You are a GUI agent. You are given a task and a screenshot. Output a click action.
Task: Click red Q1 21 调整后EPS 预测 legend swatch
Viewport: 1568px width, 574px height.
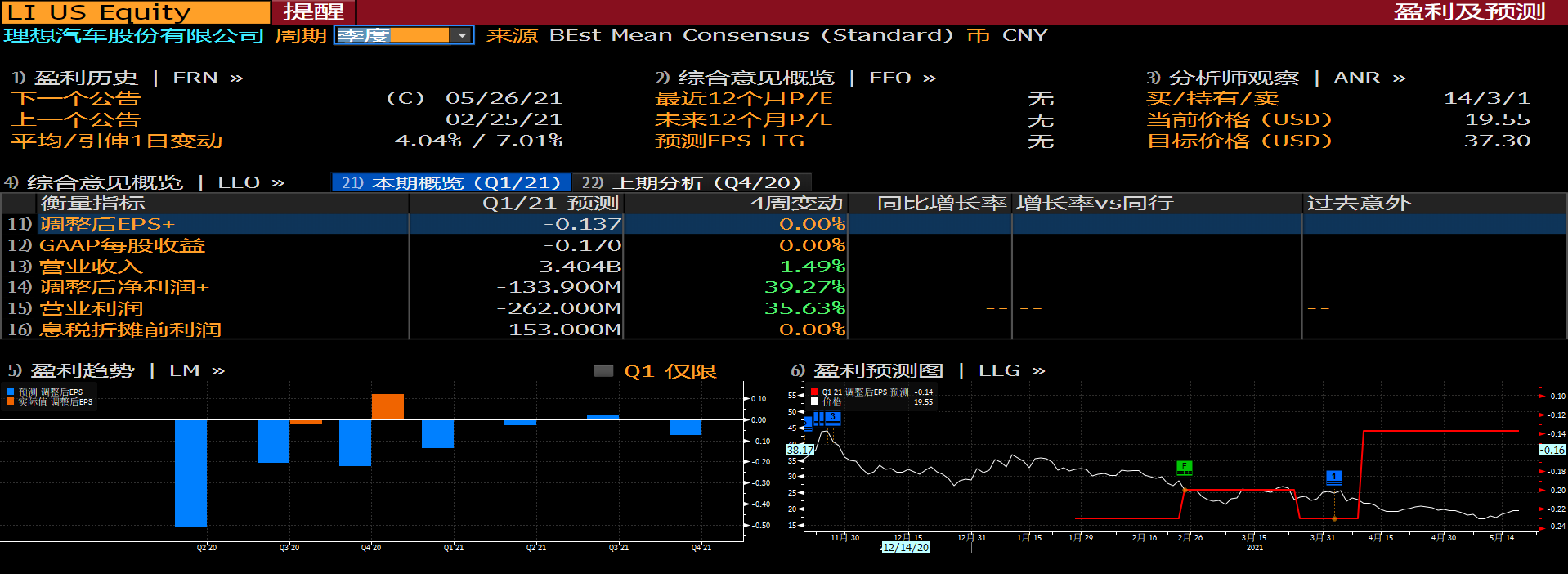815,392
